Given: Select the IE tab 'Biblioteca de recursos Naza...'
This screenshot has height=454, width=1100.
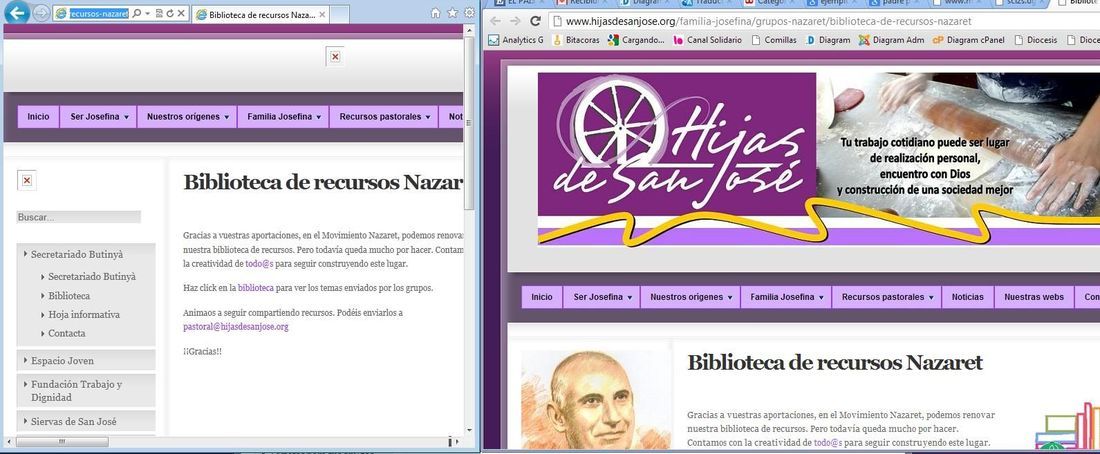Looking at the screenshot, I should tap(260, 14).
